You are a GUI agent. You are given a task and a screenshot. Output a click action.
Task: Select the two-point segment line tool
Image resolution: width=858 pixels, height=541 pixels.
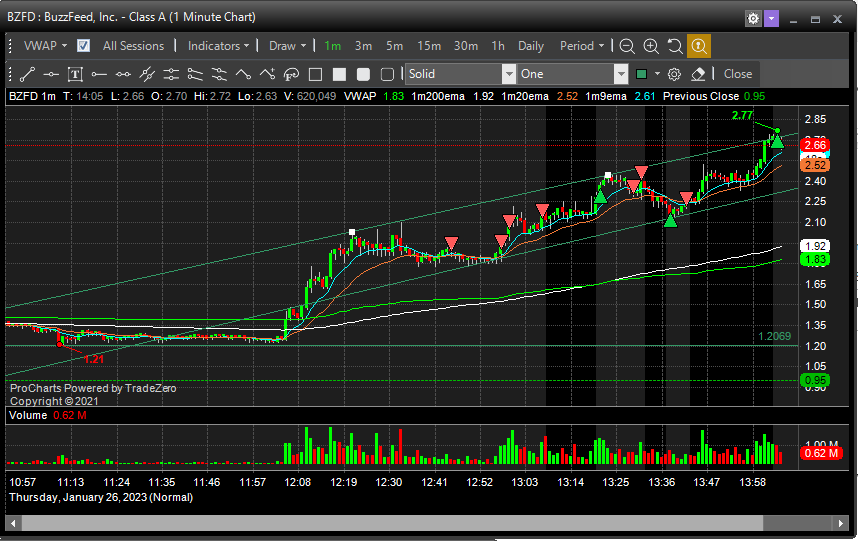(x=123, y=74)
